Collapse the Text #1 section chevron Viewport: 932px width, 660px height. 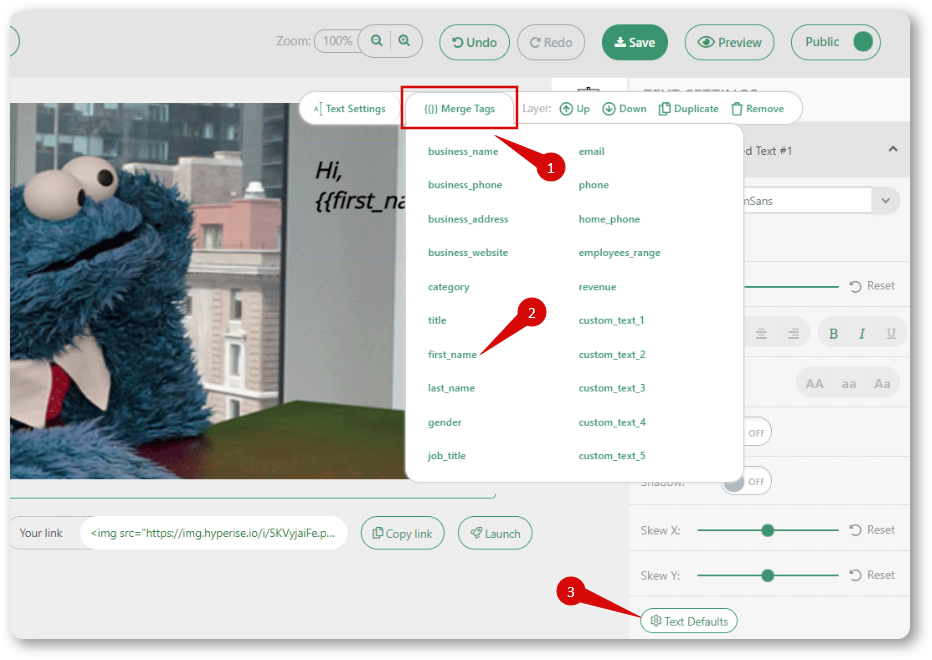tap(893, 149)
